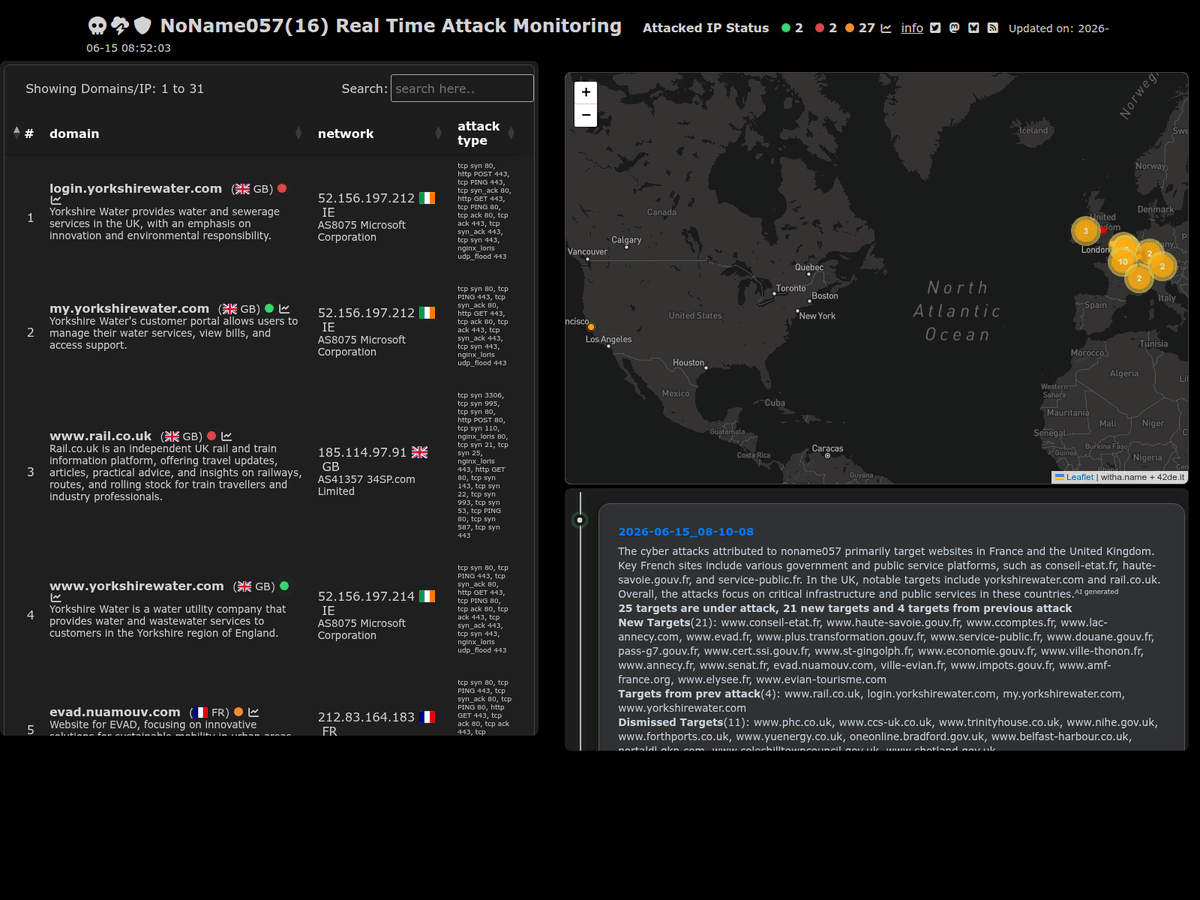This screenshot has width=1200, height=900.
Task: Click the orange status dot in header
Action: tap(850, 28)
